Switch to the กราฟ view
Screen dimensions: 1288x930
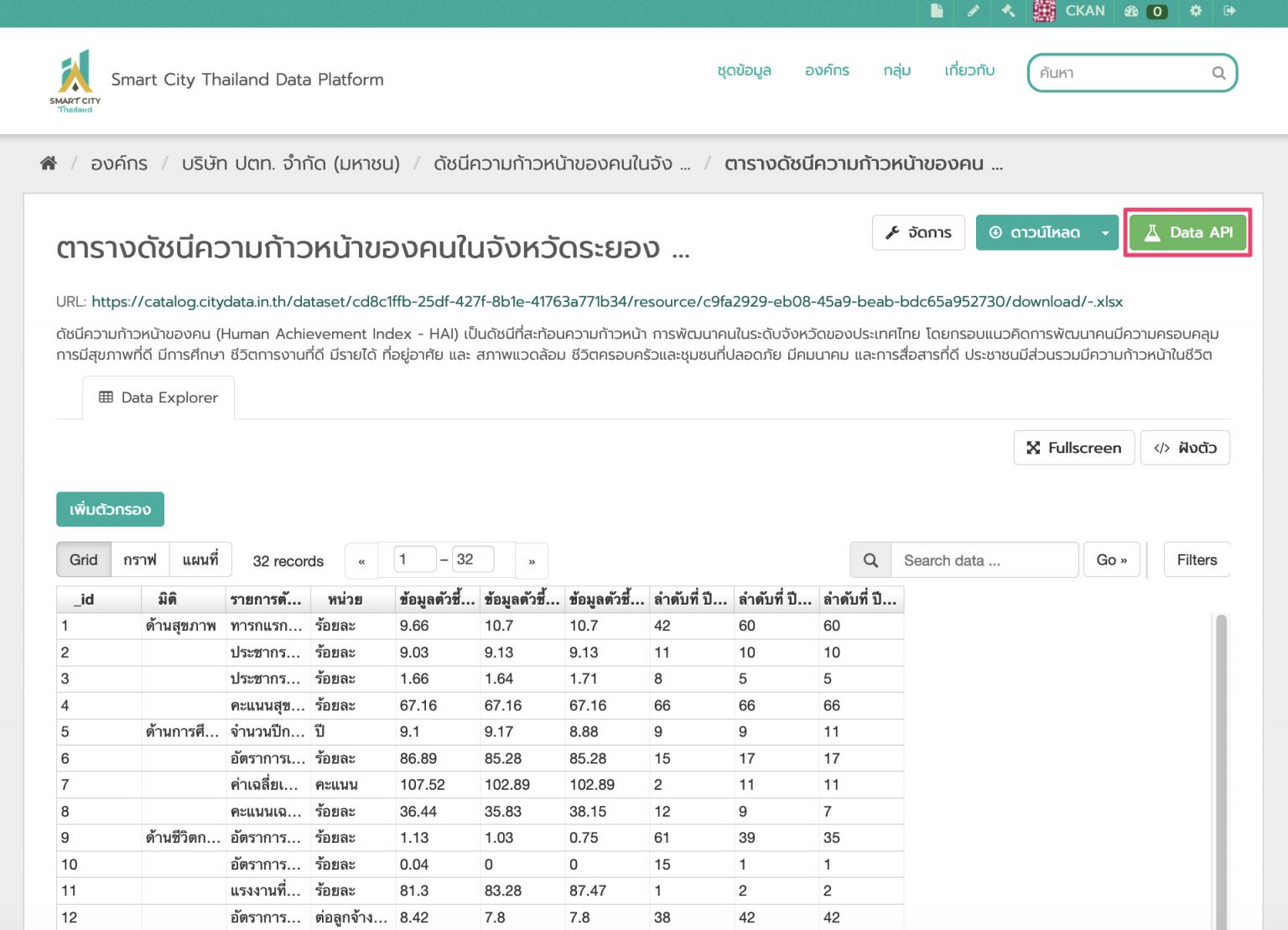(x=140, y=560)
